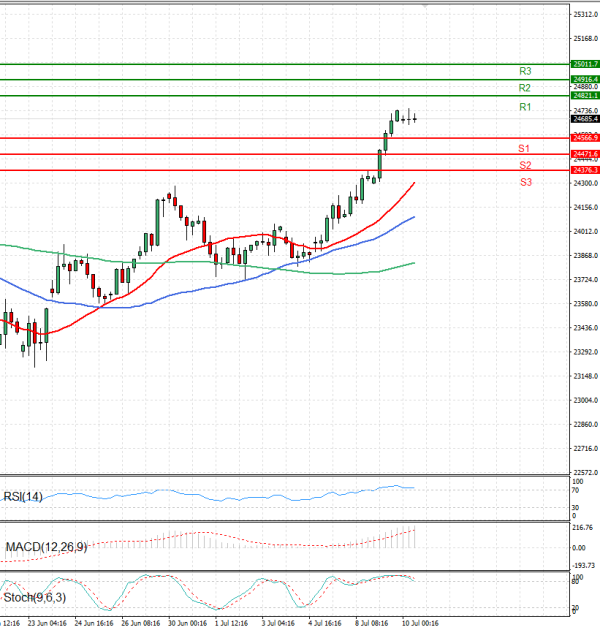Click the 10 Jul 00:16 time label
The width and height of the screenshot is (600, 630).
point(420,624)
